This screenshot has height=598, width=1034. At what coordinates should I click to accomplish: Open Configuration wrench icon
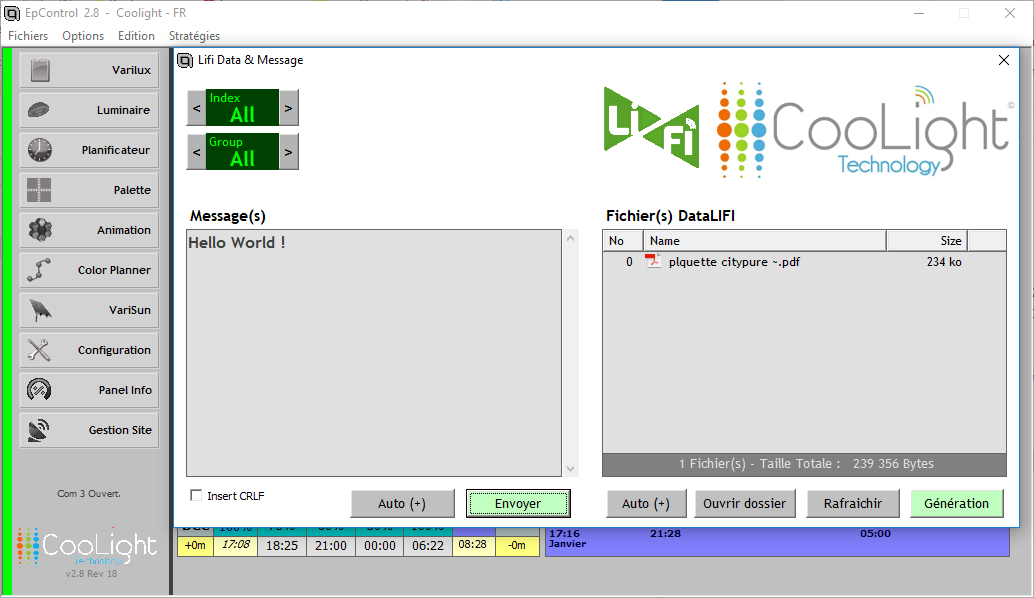[39, 350]
